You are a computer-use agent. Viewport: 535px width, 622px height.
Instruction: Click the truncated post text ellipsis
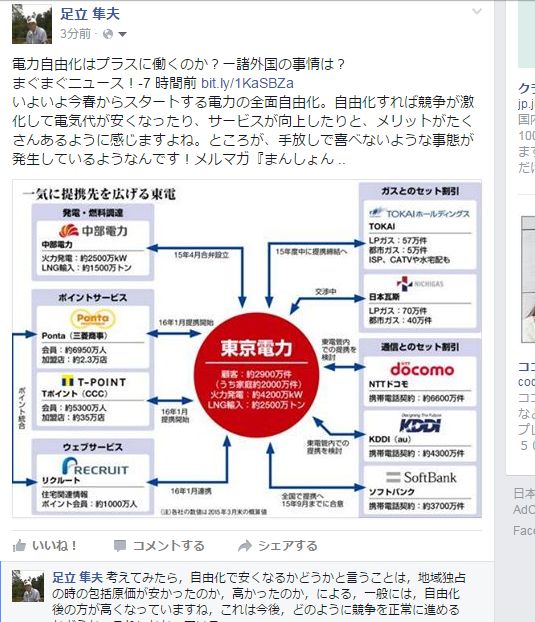tap(341, 161)
